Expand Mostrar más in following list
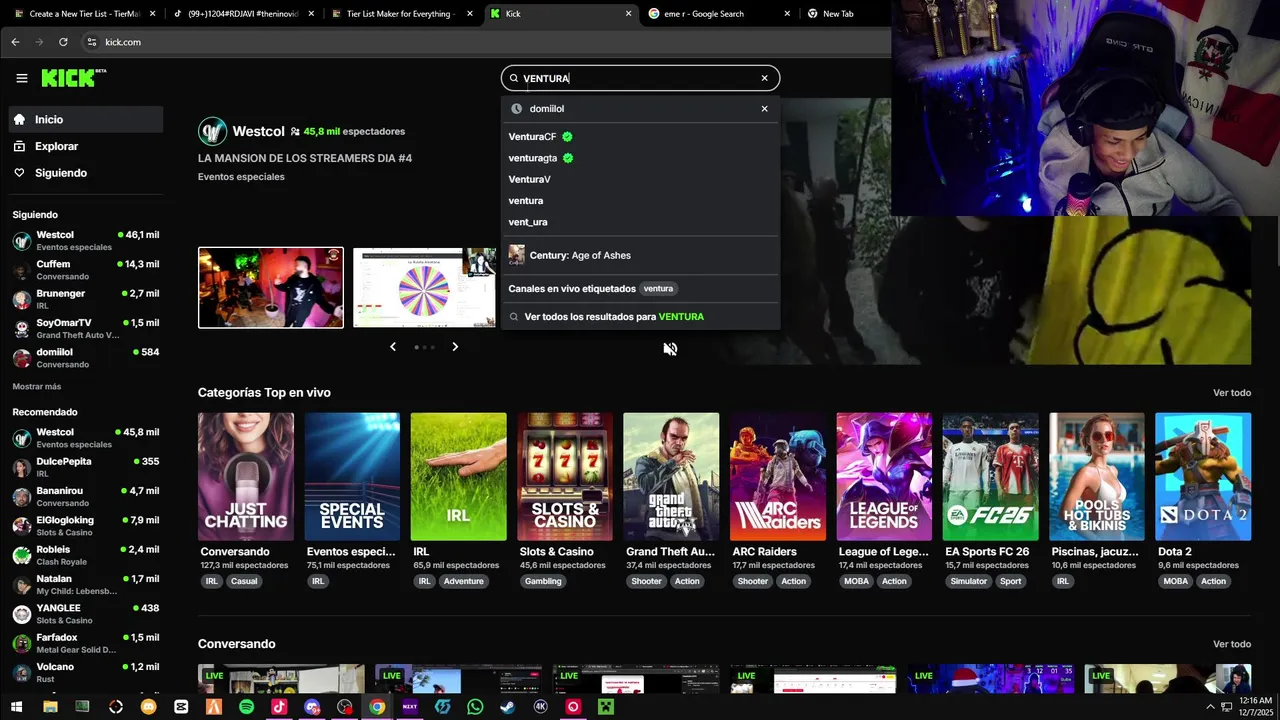The height and width of the screenshot is (720, 1280). [37, 387]
